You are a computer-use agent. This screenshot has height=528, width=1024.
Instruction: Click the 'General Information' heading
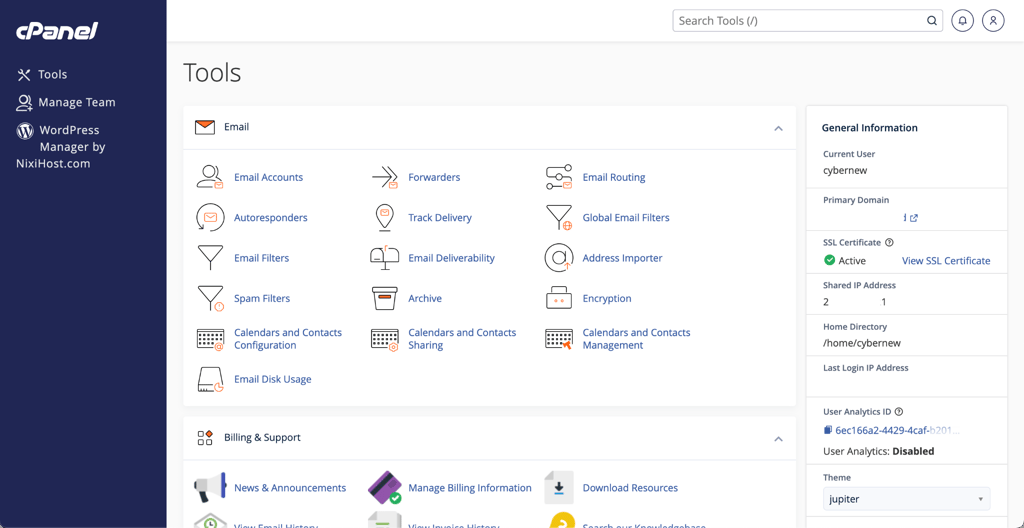click(x=869, y=128)
